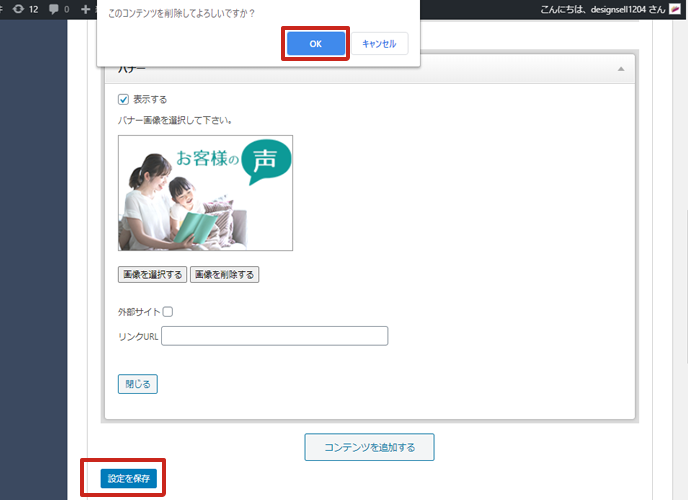Click the update count number 12

pyautogui.click(x=34, y=9)
